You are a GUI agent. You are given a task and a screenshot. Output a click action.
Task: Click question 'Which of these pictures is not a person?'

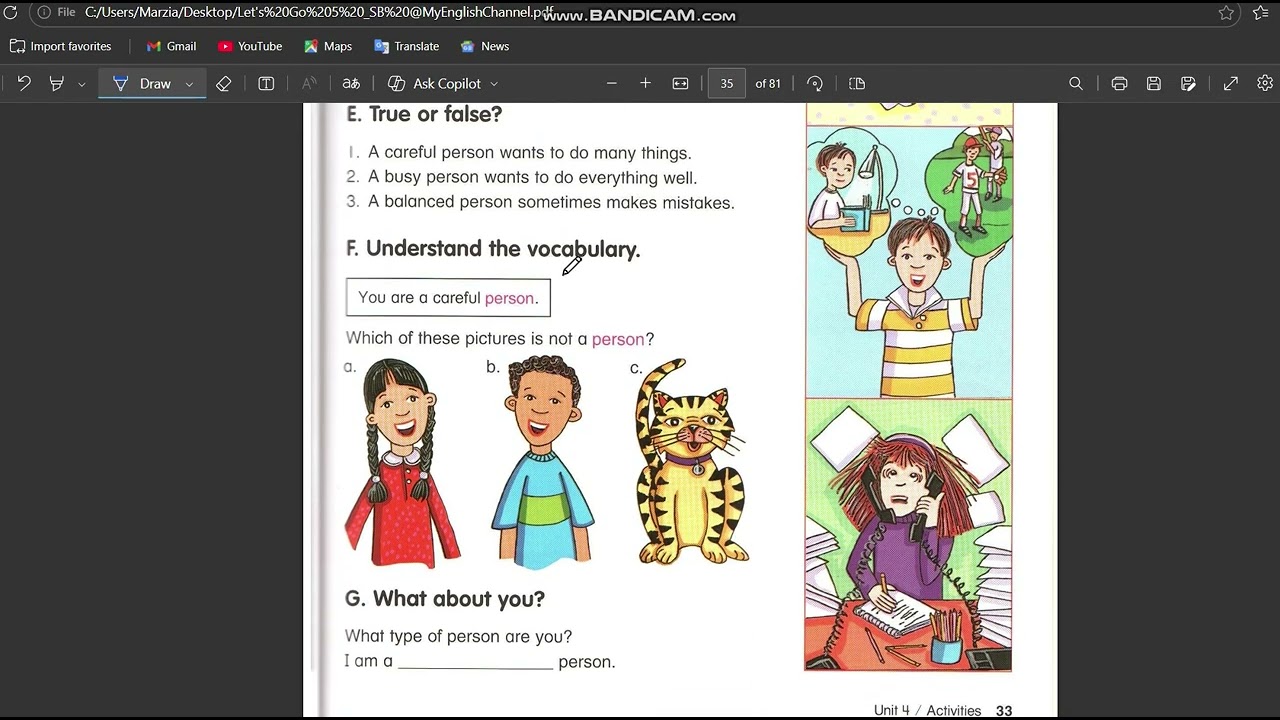point(500,339)
